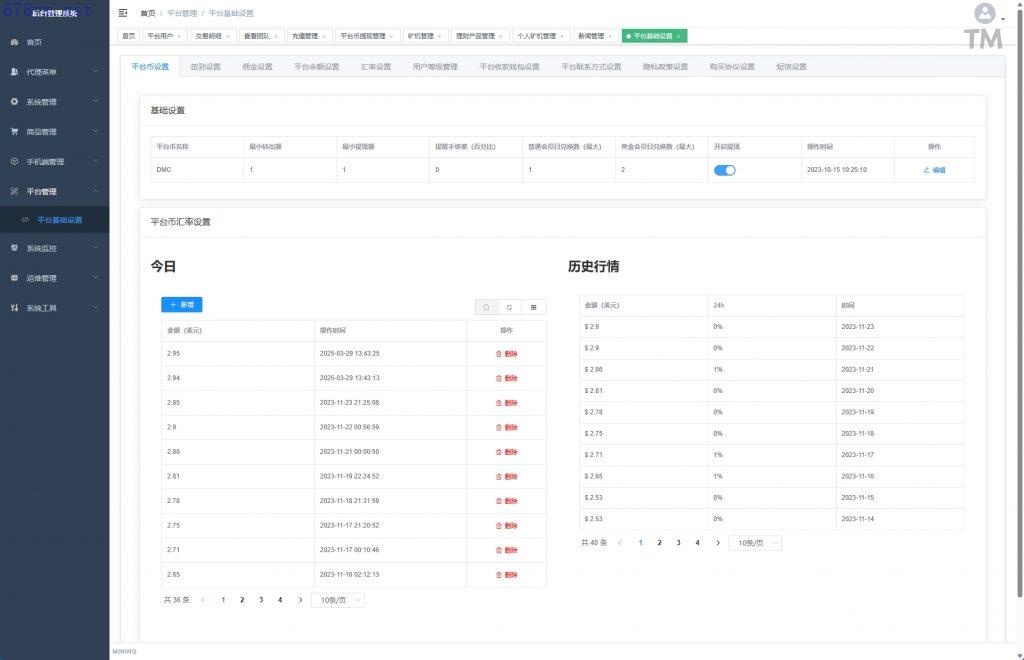Click the 编辑 link in DMC row
Viewport: 1024px width, 660px height.
(x=934, y=170)
